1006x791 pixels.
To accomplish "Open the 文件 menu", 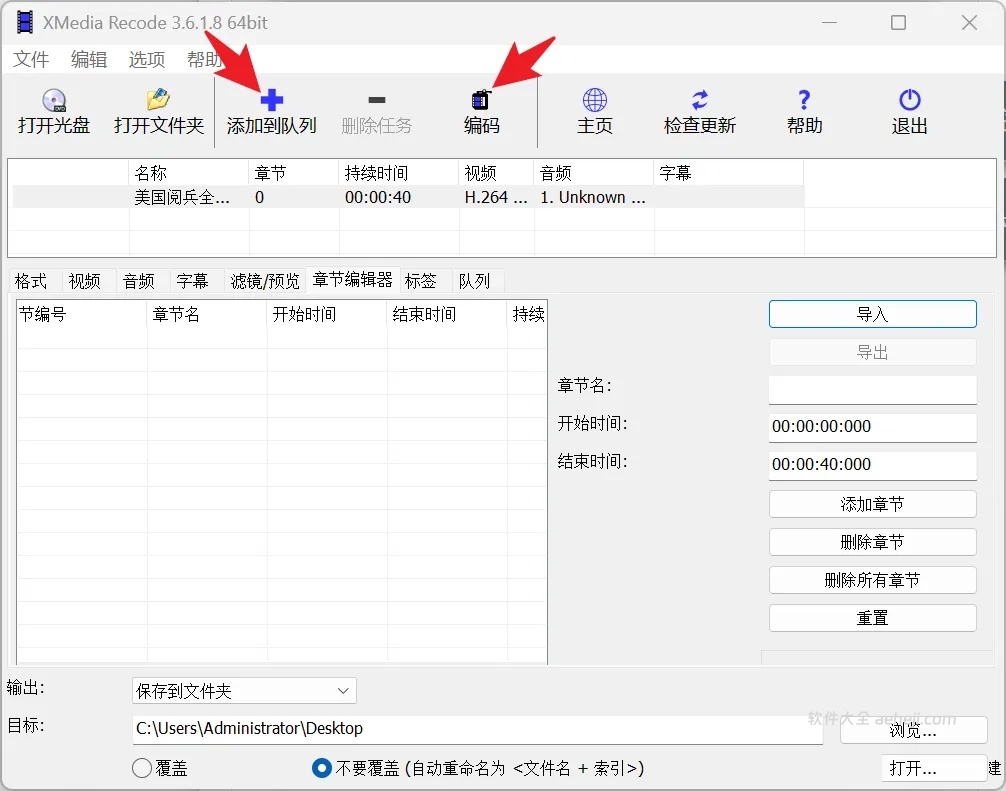I will tap(31, 60).
